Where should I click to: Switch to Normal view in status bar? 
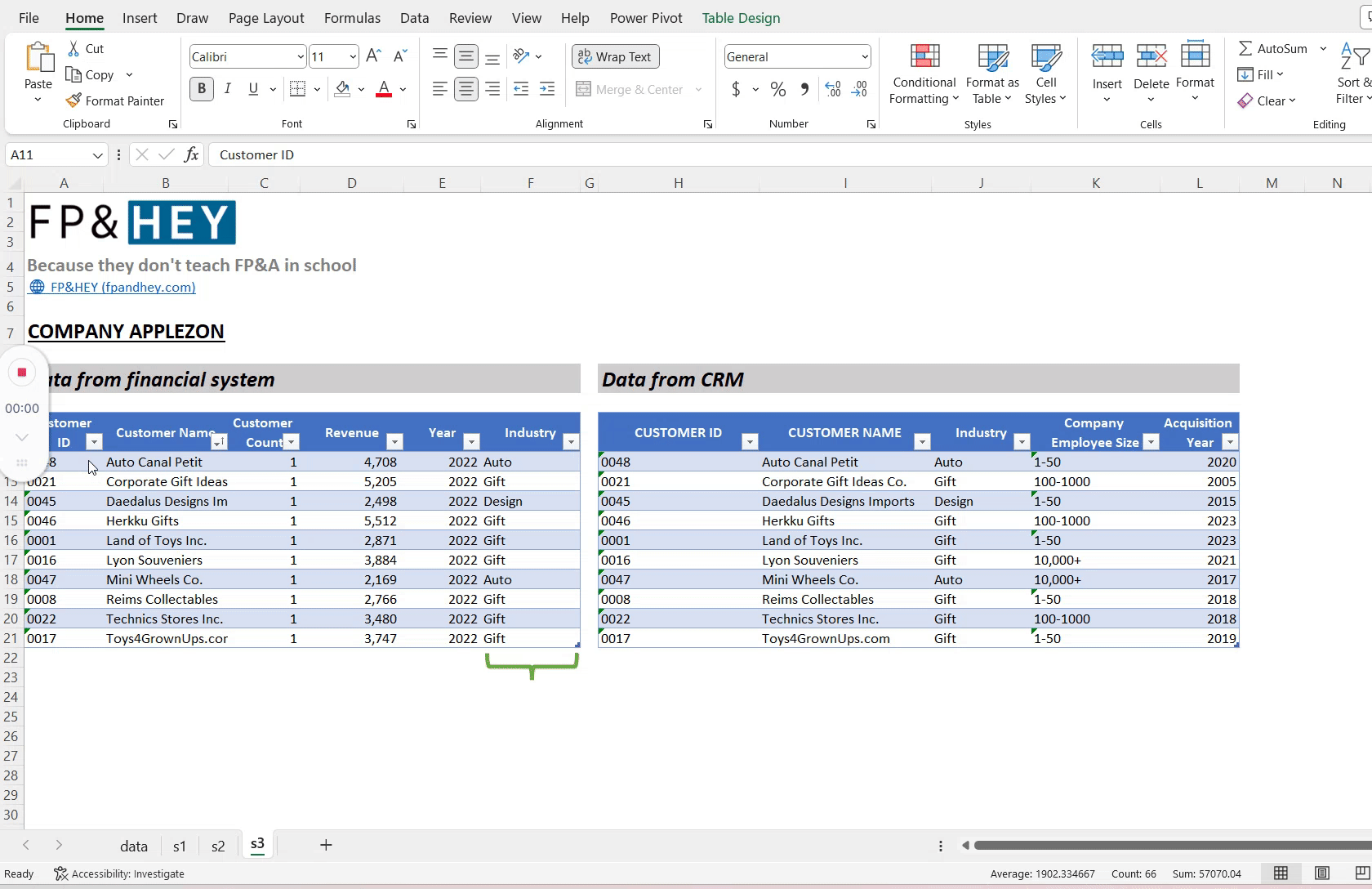click(1281, 873)
